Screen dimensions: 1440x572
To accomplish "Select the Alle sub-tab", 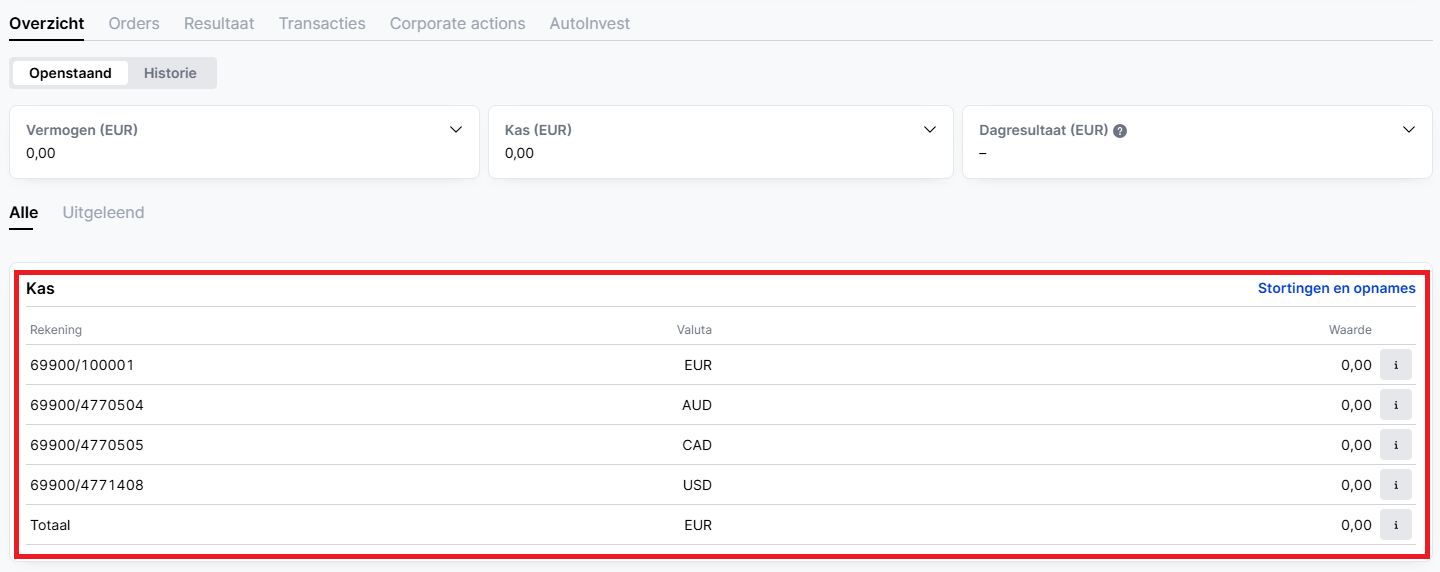I will point(24,213).
